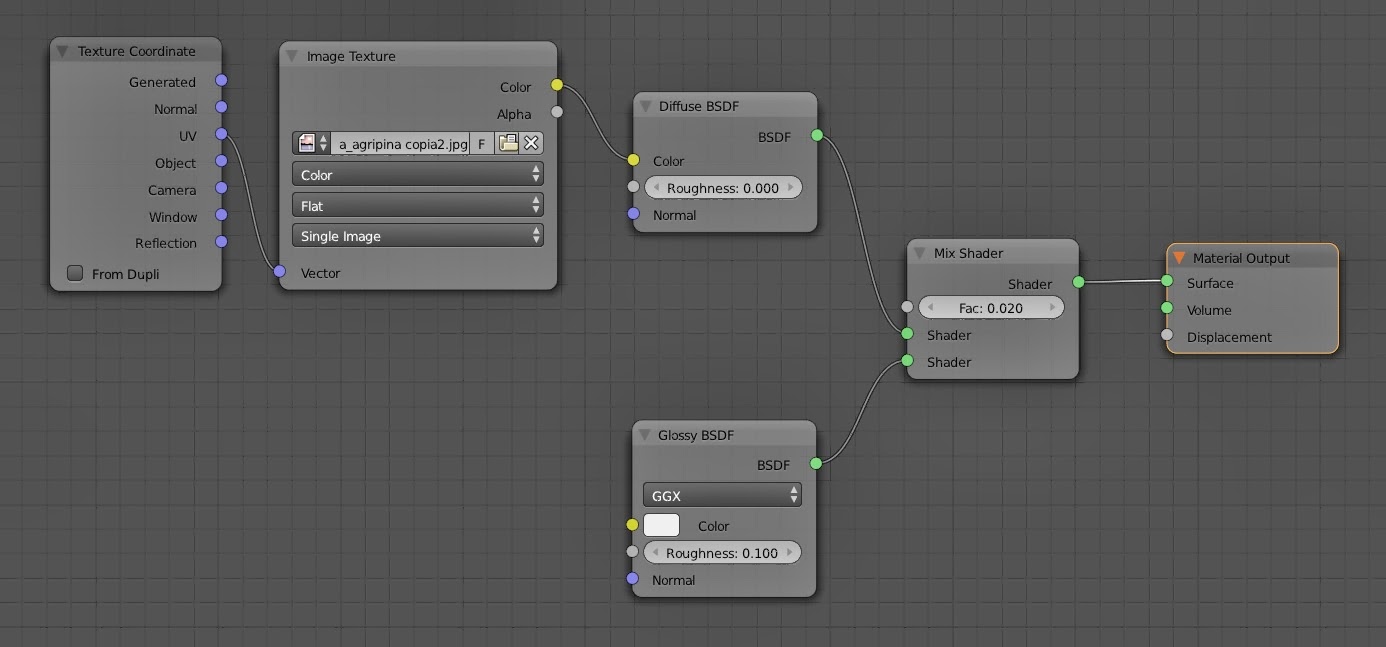Click Diffuse BSDF output socket
The height and width of the screenshot is (647, 1386).
pos(817,135)
